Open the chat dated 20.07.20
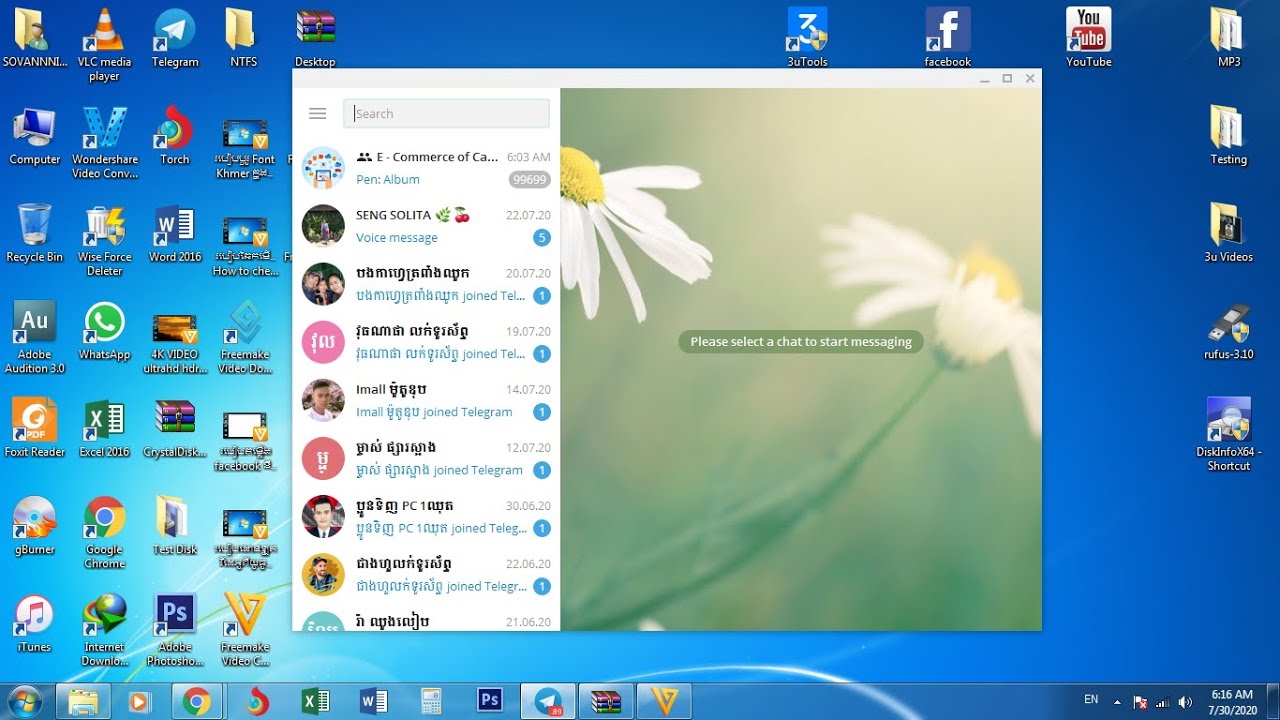1280x720 pixels. click(x=426, y=284)
